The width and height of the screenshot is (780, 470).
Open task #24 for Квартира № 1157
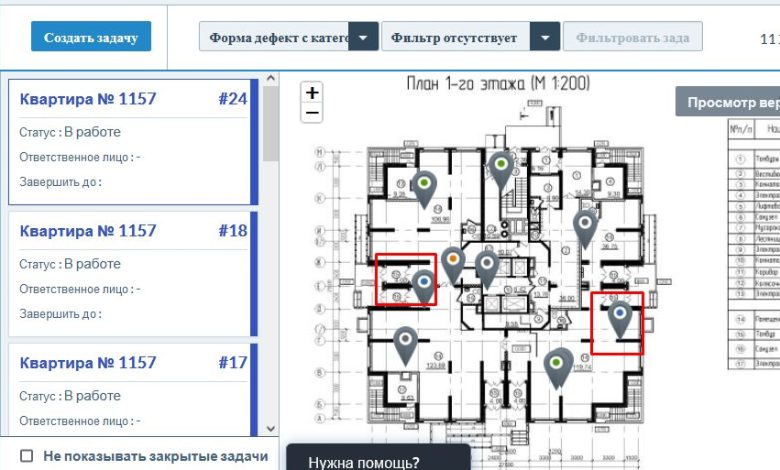(133, 140)
